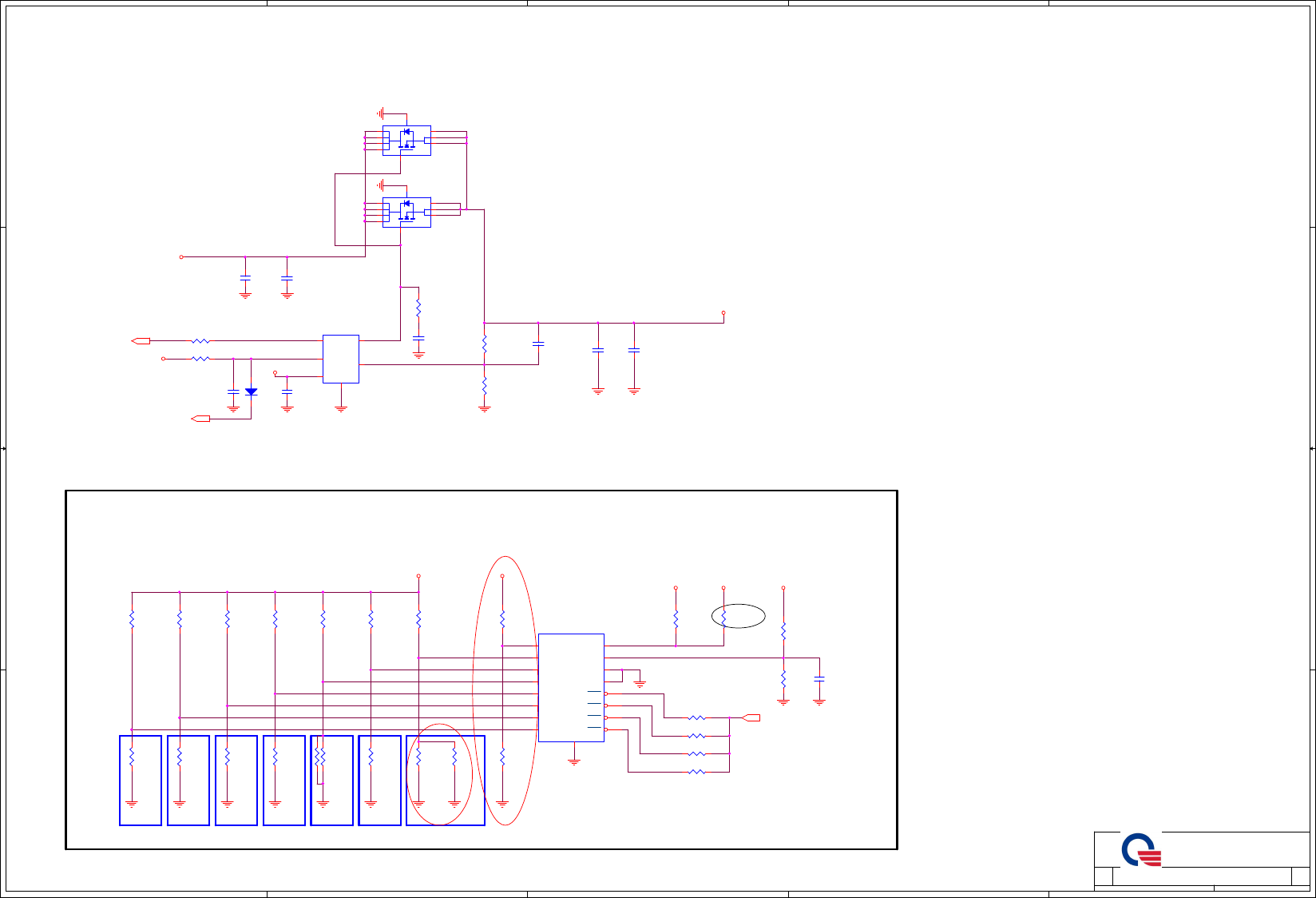Select the widest blue box containing two resistors
The width and height of the screenshot is (1316, 898).
446,781
